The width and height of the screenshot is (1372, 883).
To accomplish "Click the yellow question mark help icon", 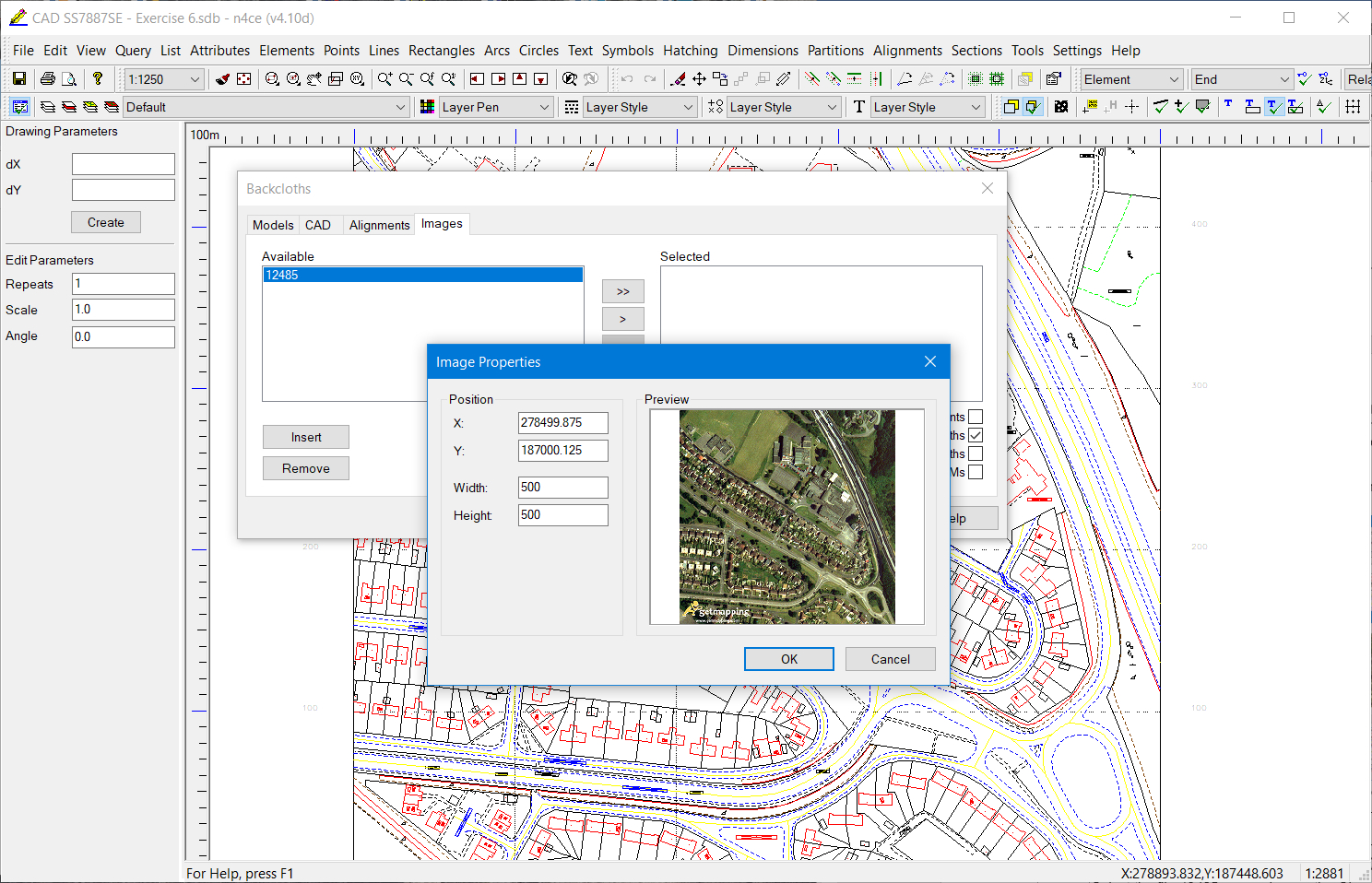I will [98, 79].
